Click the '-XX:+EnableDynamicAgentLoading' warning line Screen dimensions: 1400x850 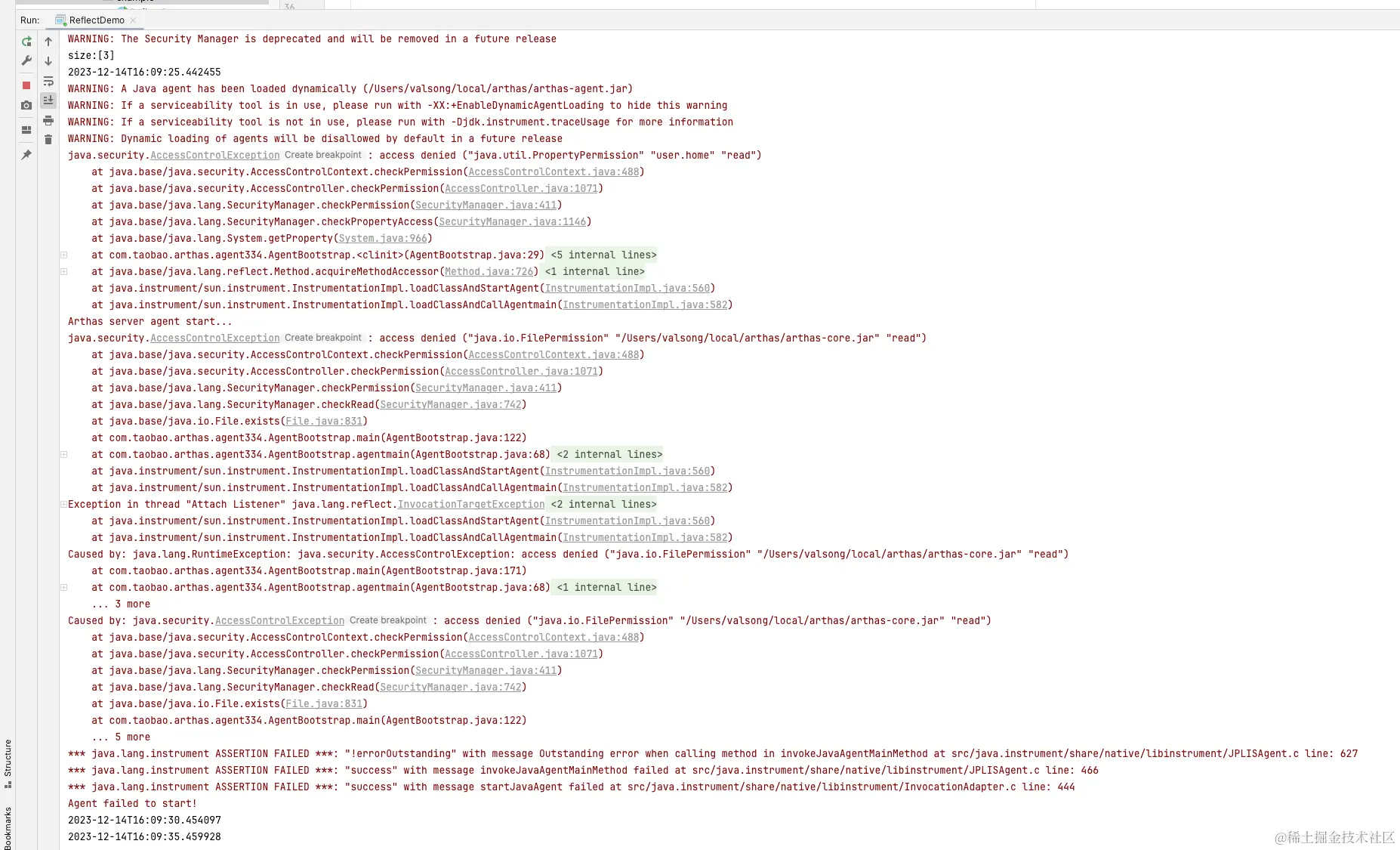point(398,105)
